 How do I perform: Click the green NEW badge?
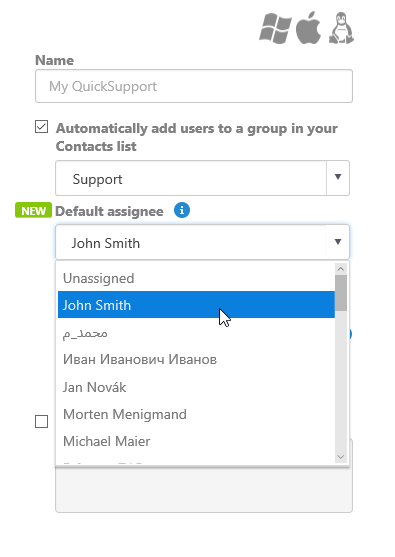coord(33,210)
